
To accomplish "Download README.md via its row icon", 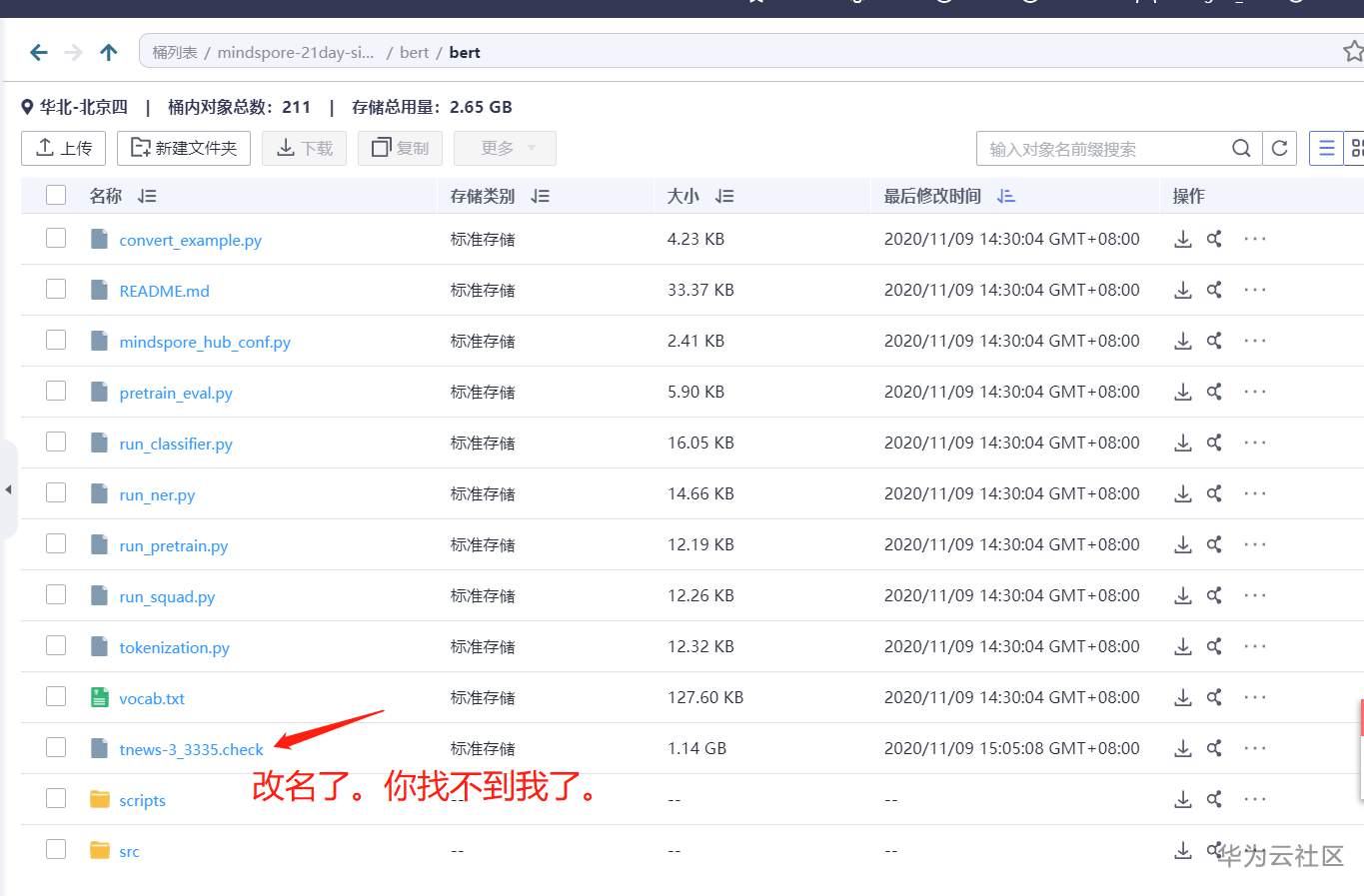I will [1183, 290].
